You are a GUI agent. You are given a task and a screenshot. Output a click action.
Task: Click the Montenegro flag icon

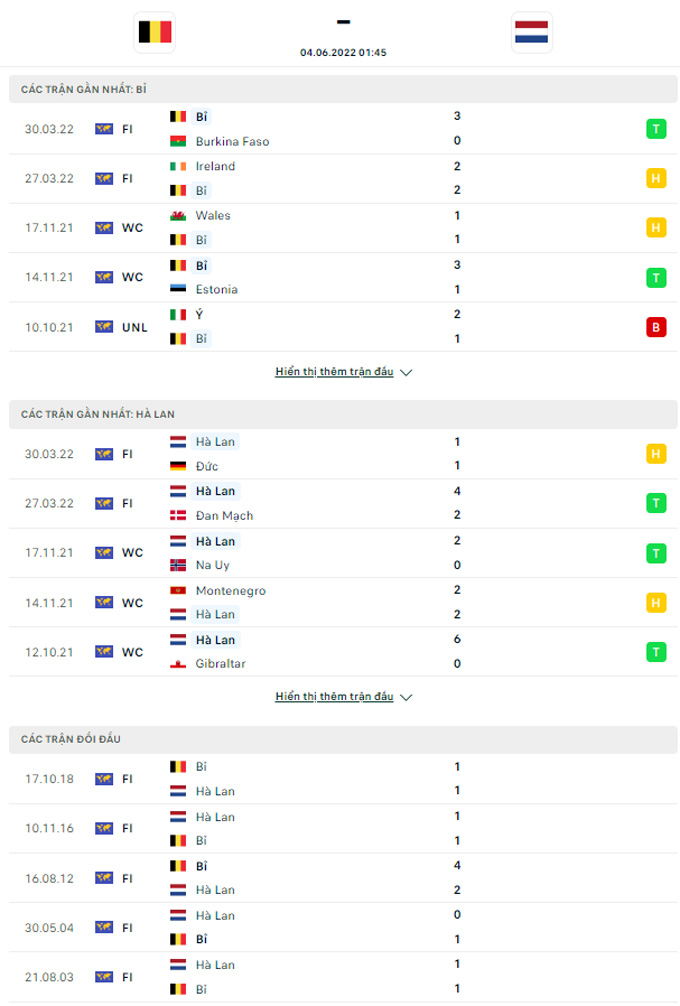(x=178, y=590)
